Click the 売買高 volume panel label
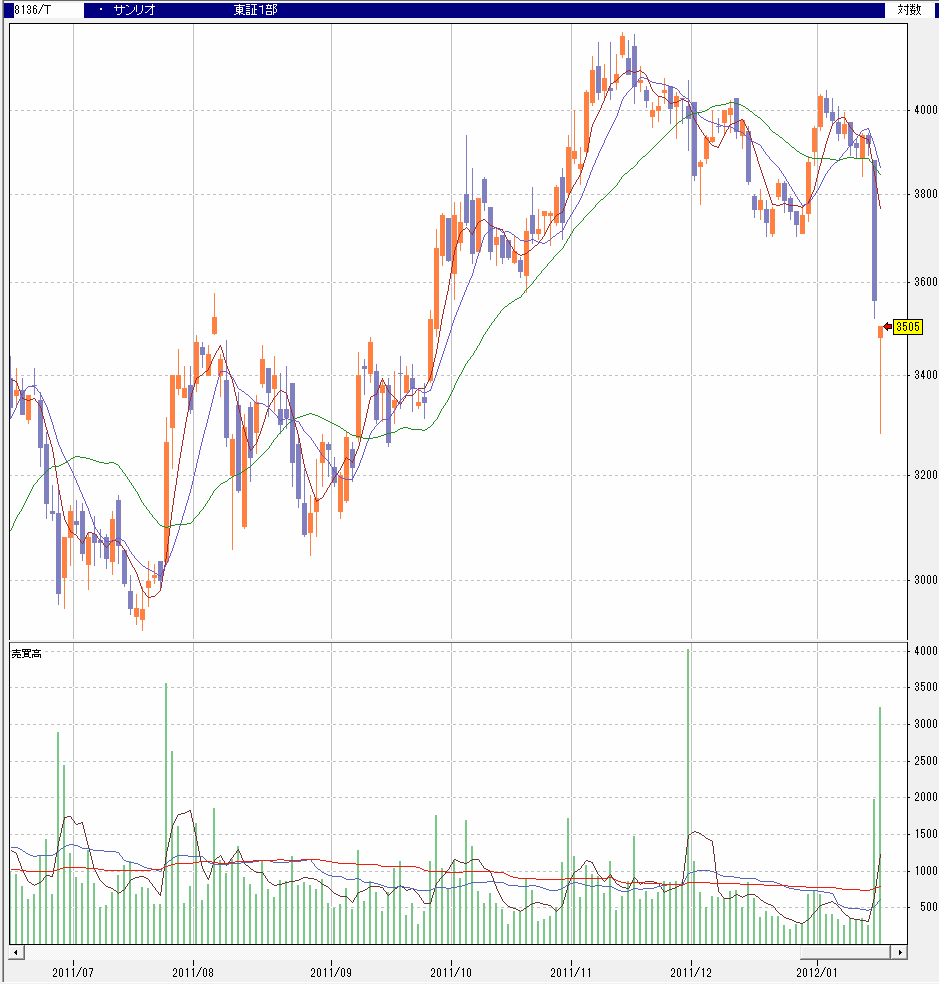 point(26,653)
